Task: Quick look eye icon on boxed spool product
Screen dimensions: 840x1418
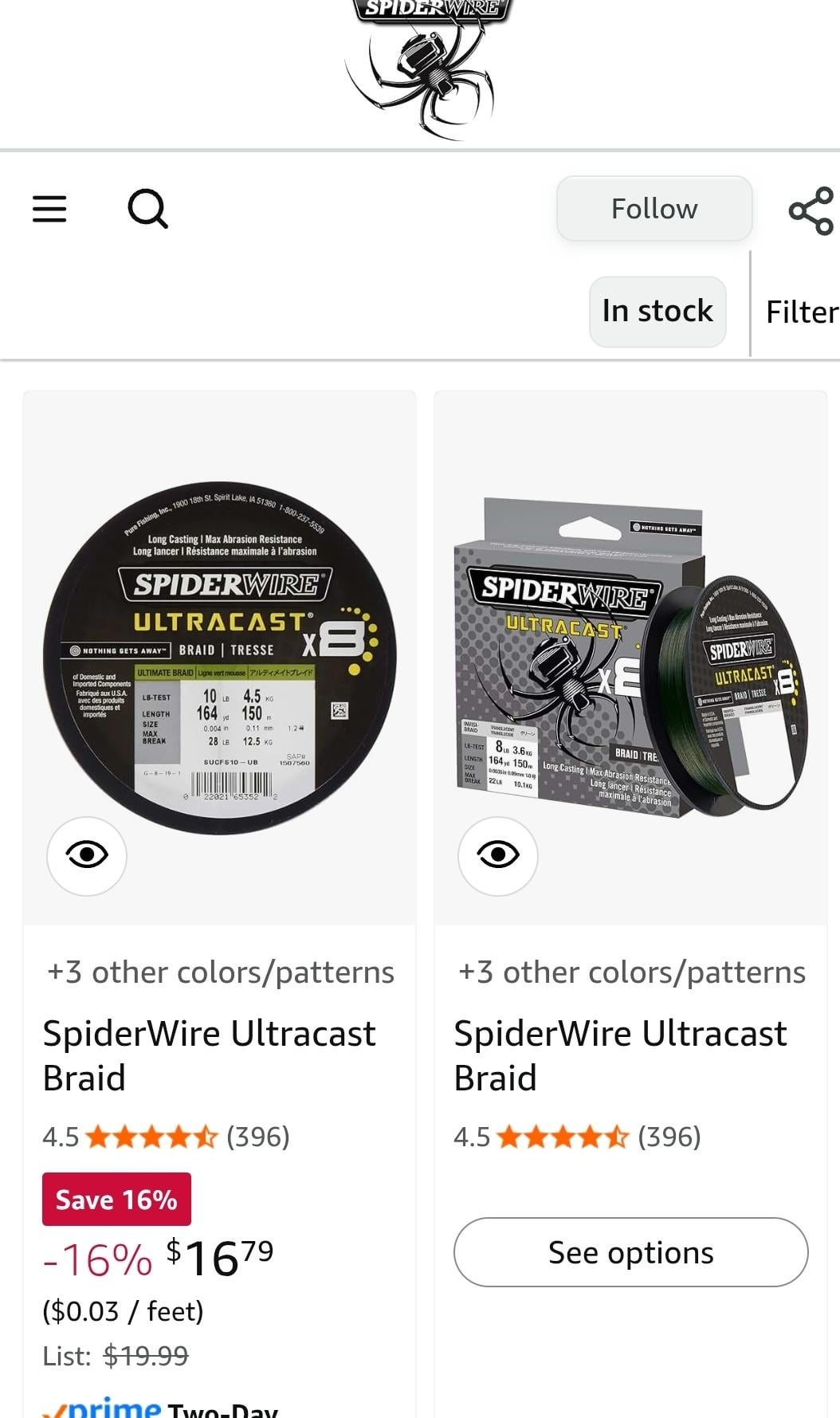Action: click(498, 855)
